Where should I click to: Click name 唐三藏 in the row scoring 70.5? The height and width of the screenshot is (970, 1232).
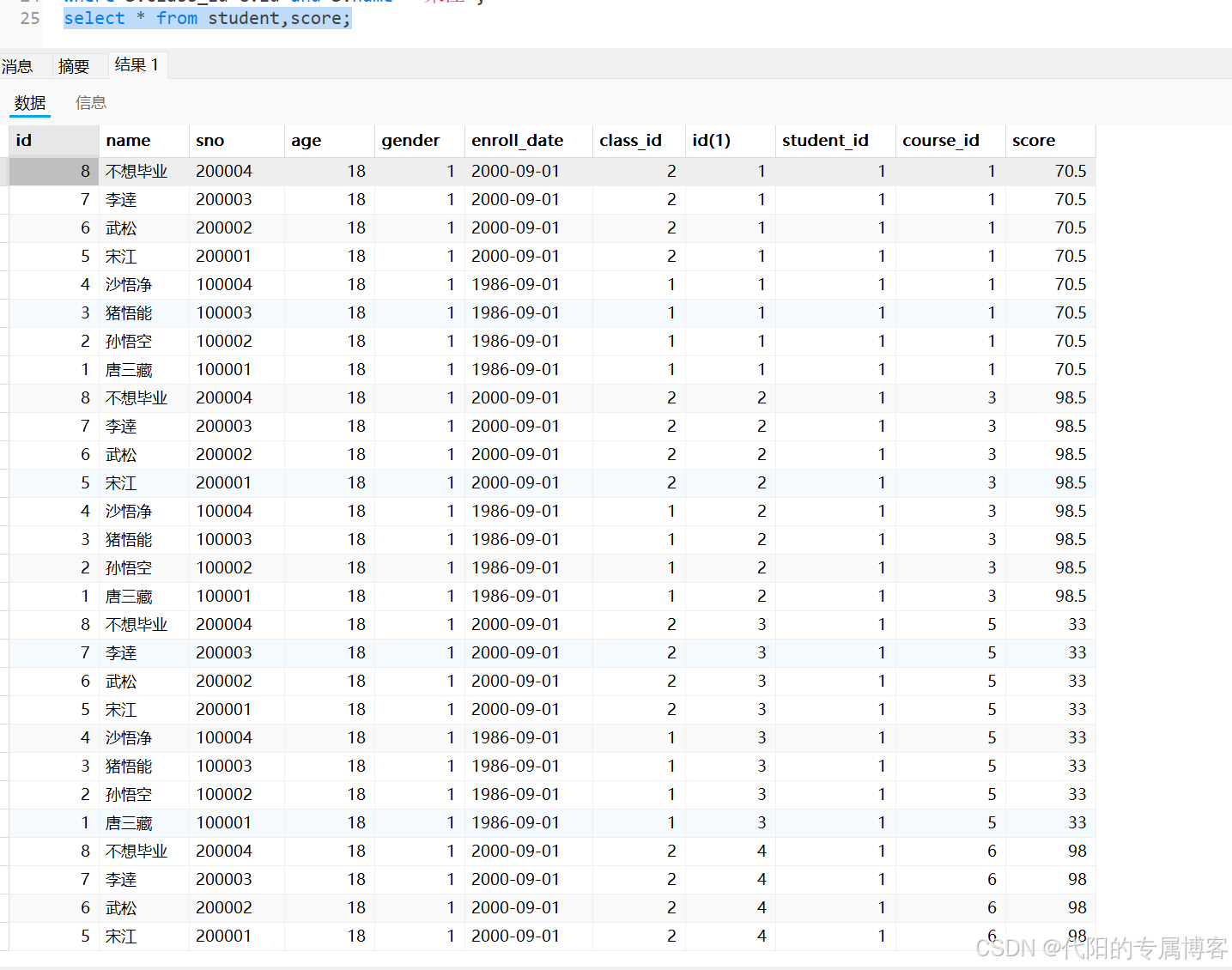point(129,370)
